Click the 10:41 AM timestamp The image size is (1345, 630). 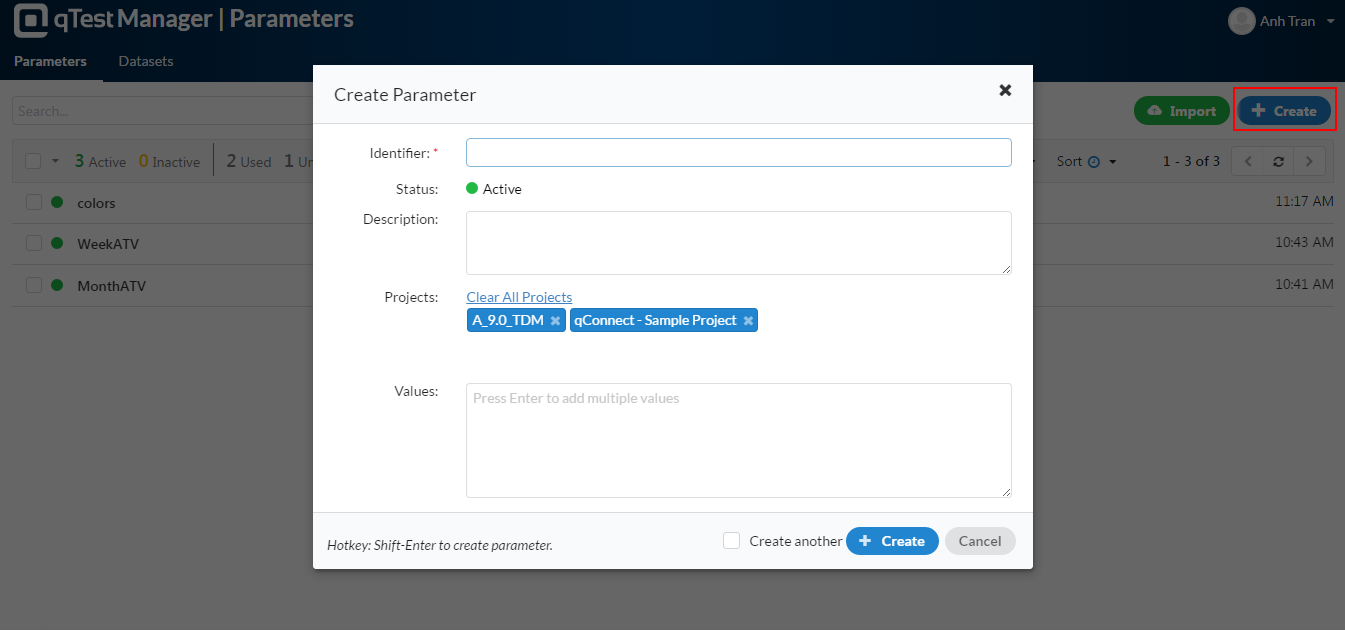click(x=1304, y=284)
